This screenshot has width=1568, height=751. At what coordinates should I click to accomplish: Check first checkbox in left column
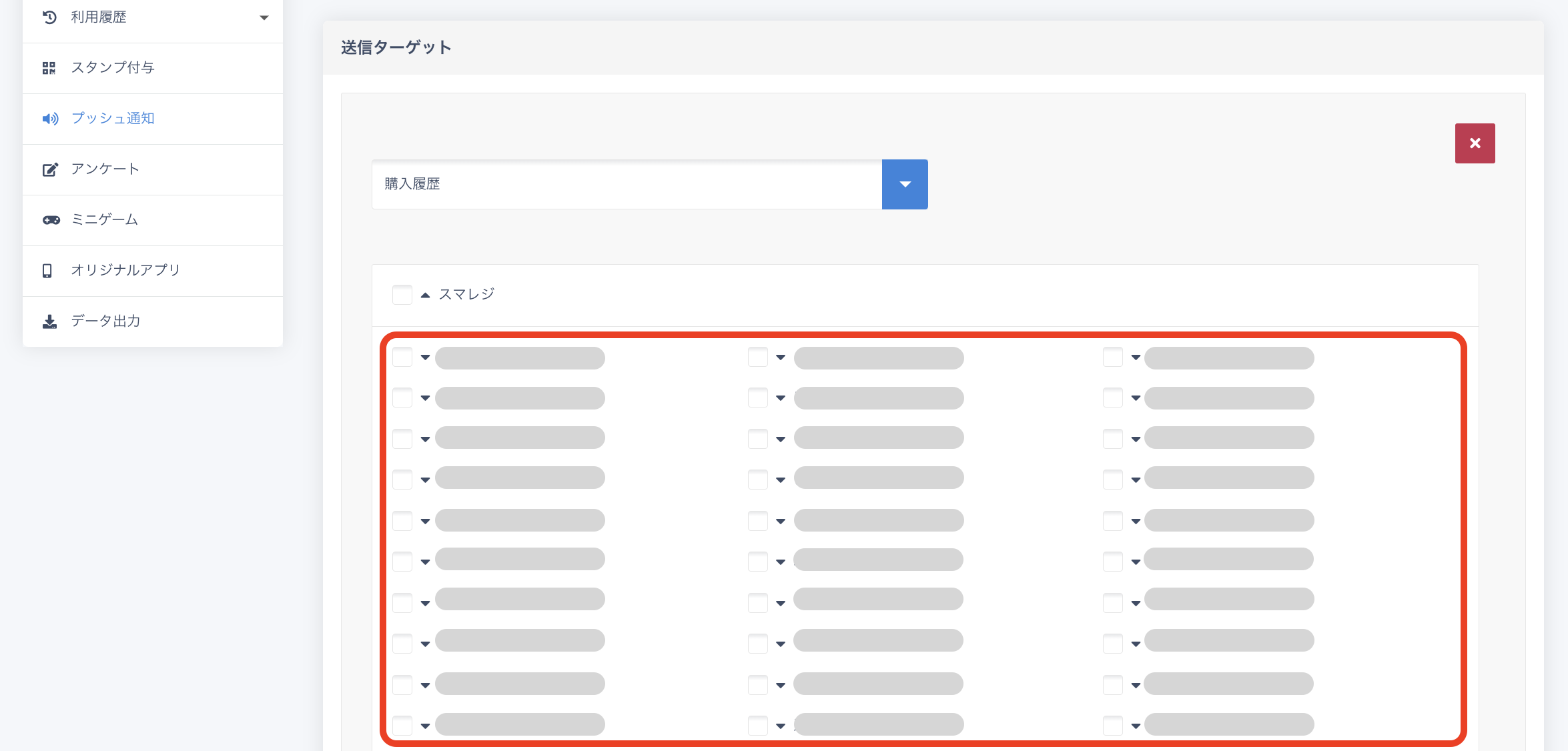click(402, 357)
